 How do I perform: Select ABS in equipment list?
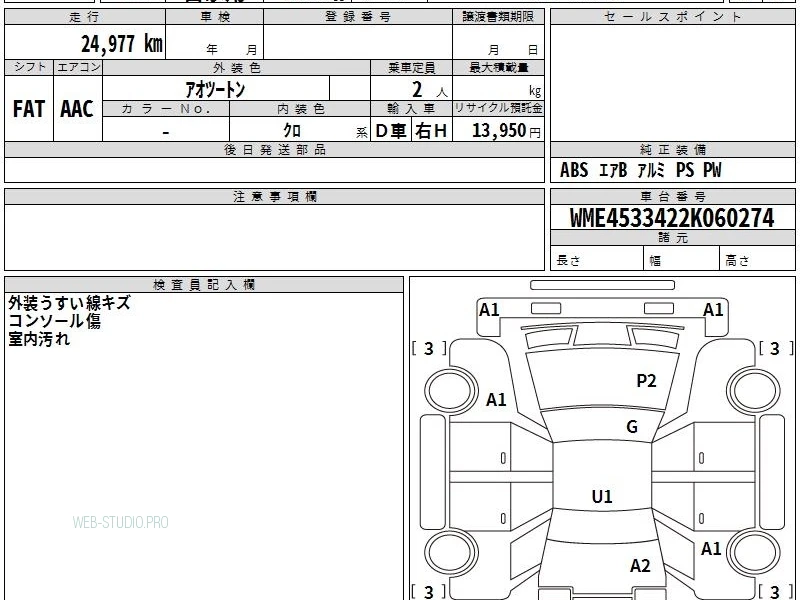[x=574, y=170]
